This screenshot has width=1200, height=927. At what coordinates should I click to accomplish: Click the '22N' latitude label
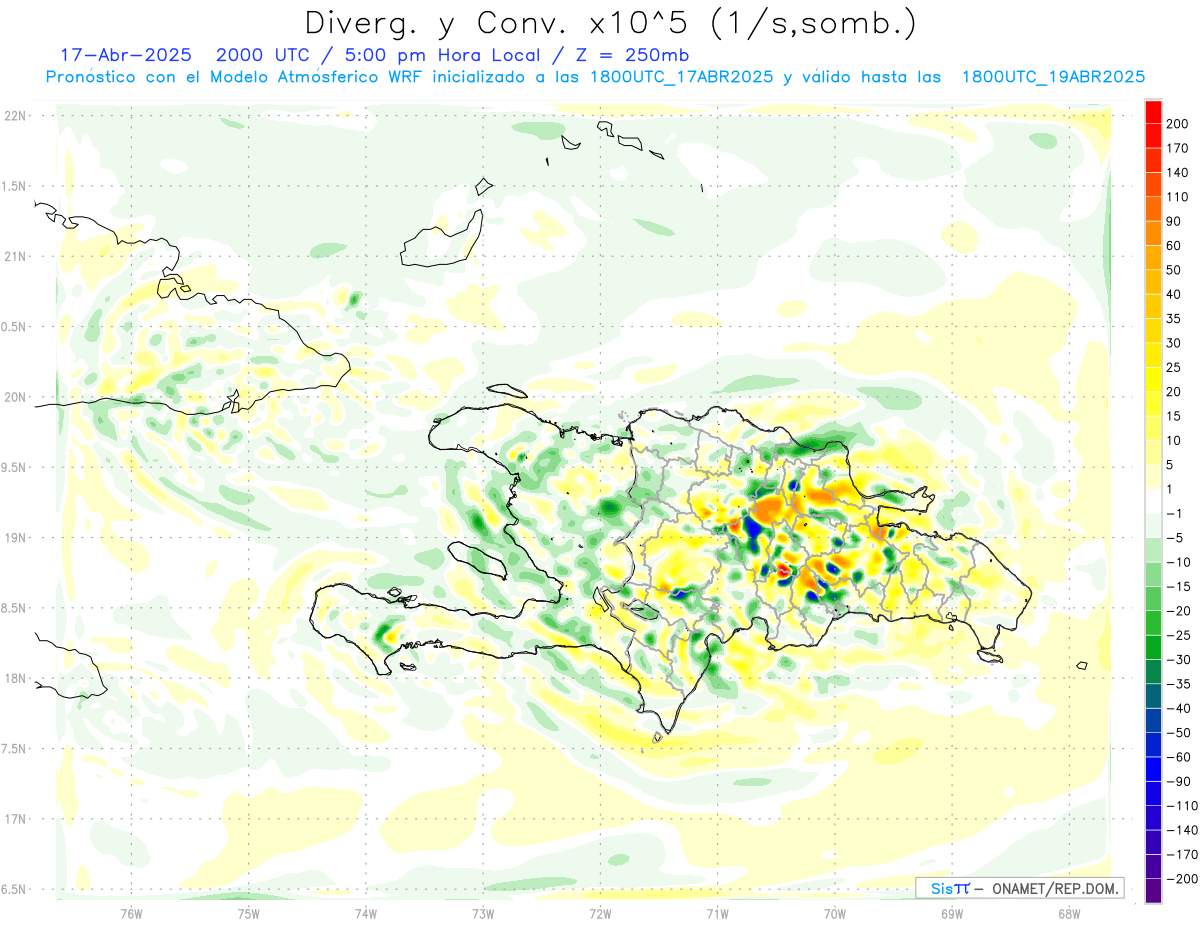15,116
